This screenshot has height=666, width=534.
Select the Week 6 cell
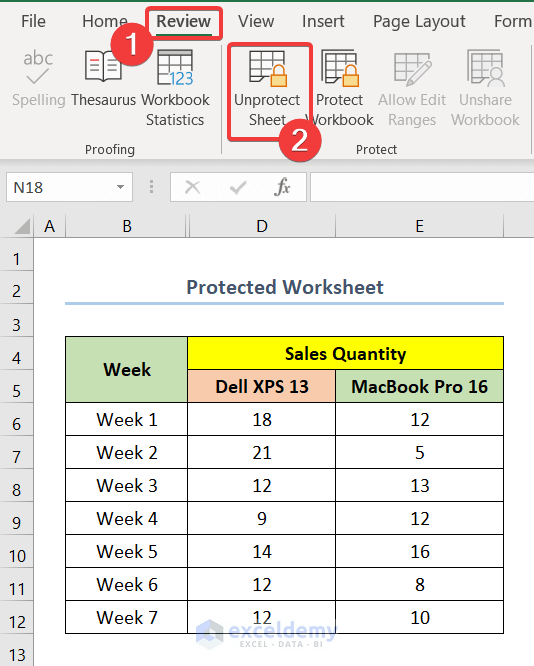127,584
